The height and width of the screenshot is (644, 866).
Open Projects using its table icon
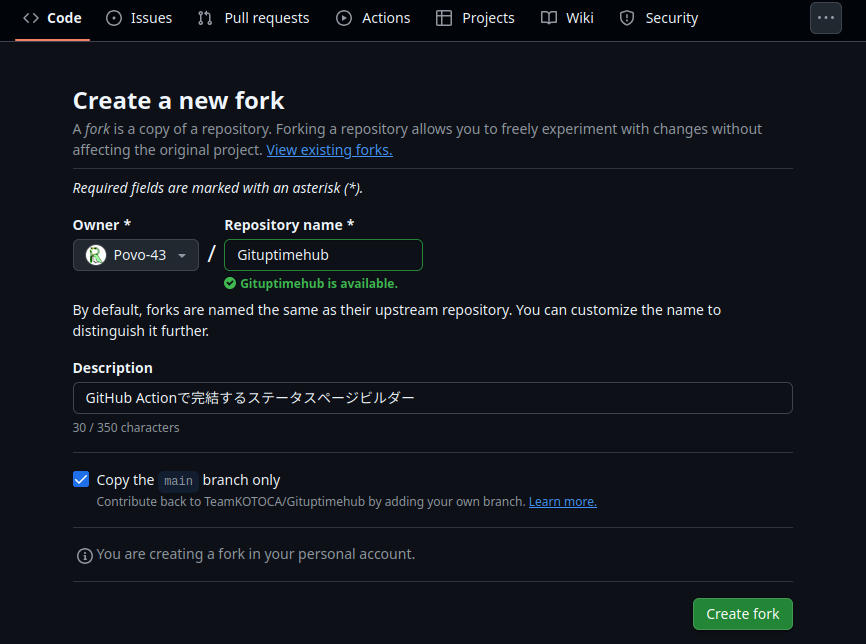pos(441,17)
